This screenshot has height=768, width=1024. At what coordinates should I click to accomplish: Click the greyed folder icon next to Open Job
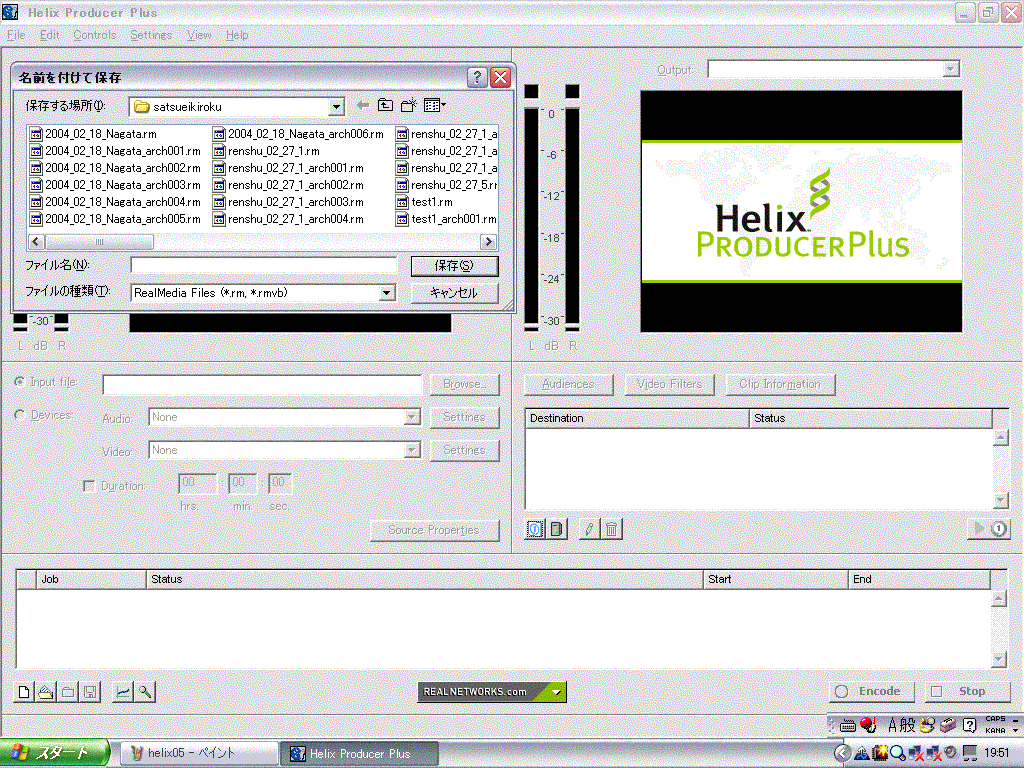pos(68,692)
